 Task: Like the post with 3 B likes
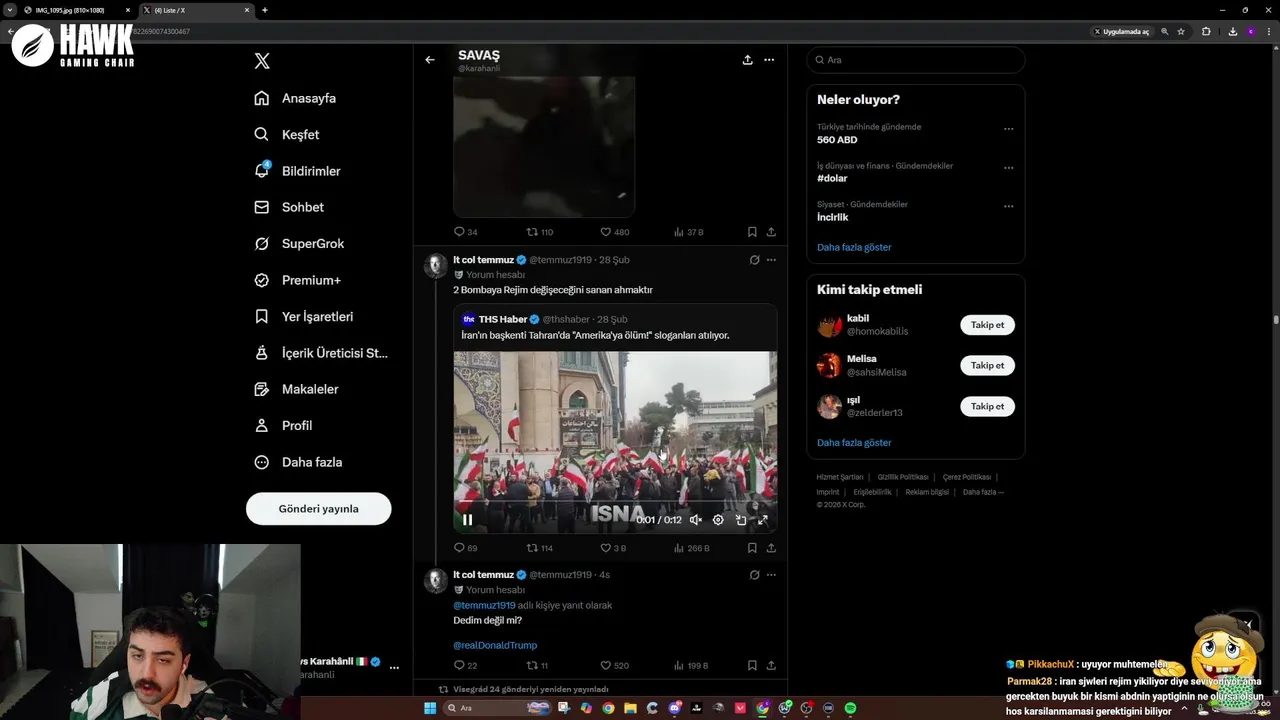point(613,548)
